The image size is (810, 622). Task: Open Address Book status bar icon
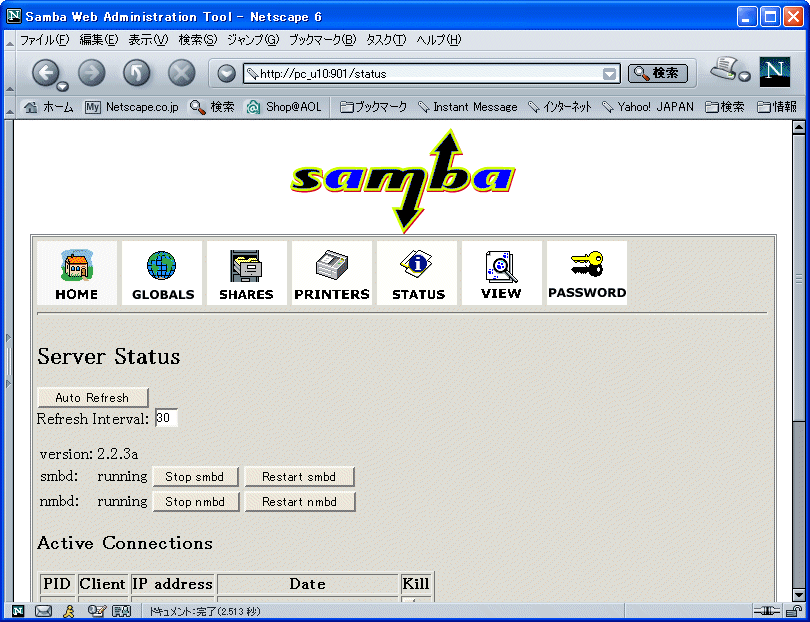(121, 612)
